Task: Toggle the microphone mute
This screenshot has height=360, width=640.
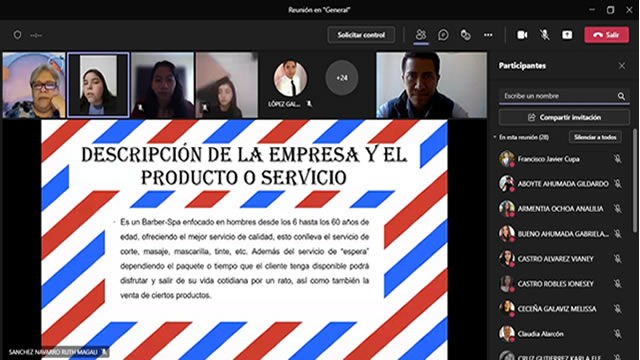Action: (x=544, y=35)
